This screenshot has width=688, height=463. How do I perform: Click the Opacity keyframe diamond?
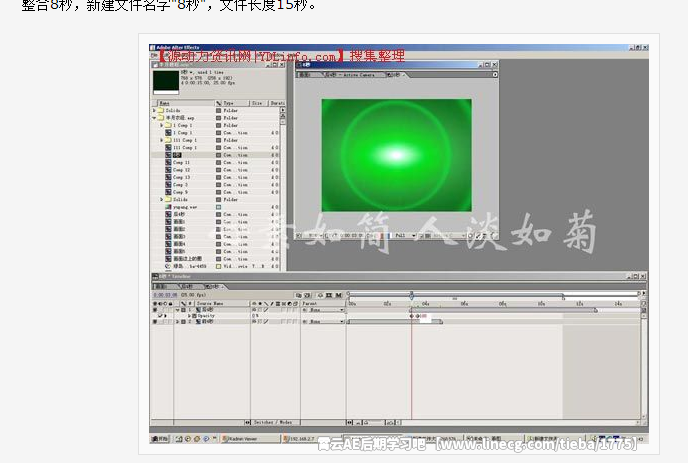tap(412, 316)
